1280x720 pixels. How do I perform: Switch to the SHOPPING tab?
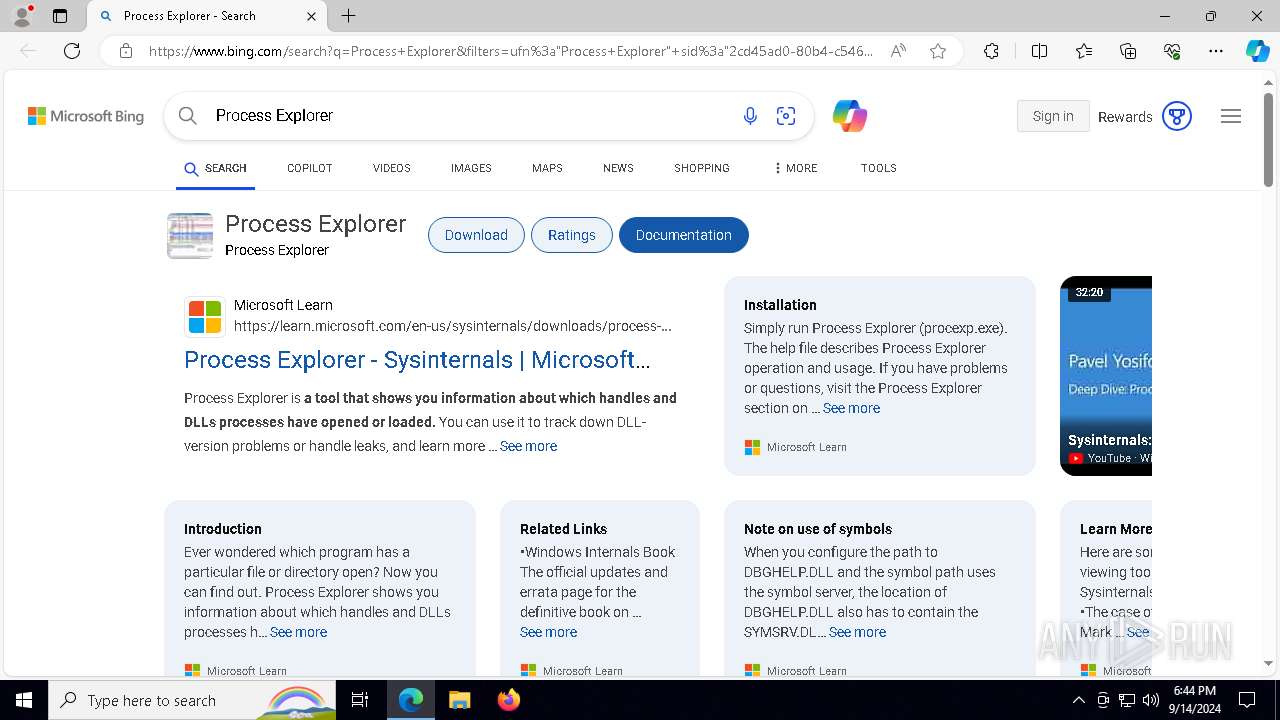(x=702, y=168)
